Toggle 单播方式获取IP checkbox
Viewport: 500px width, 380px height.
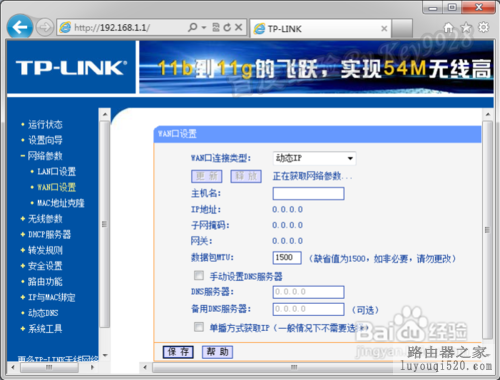pos(199,327)
